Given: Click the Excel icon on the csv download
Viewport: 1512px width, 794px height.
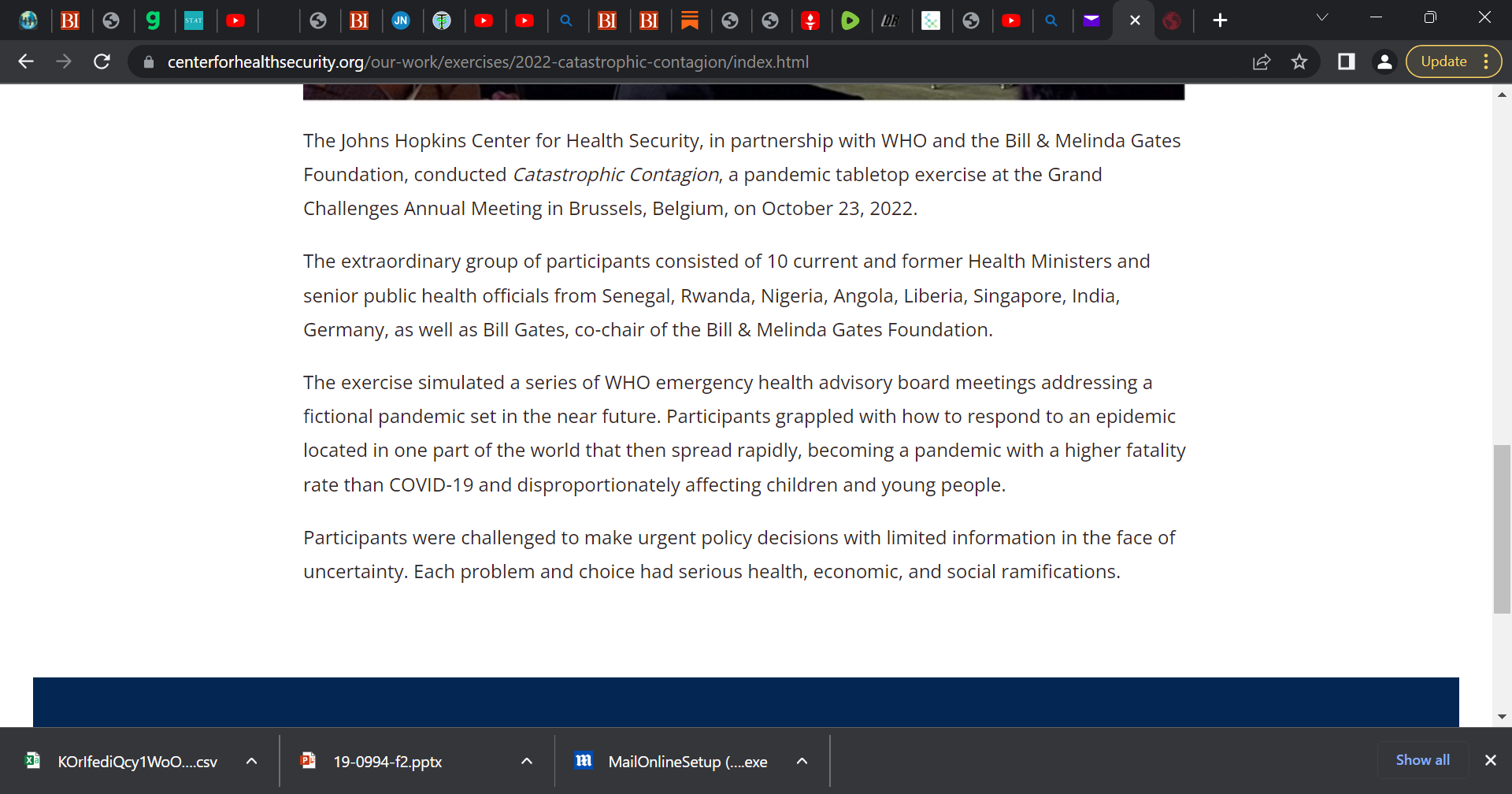Looking at the screenshot, I should tap(33, 760).
